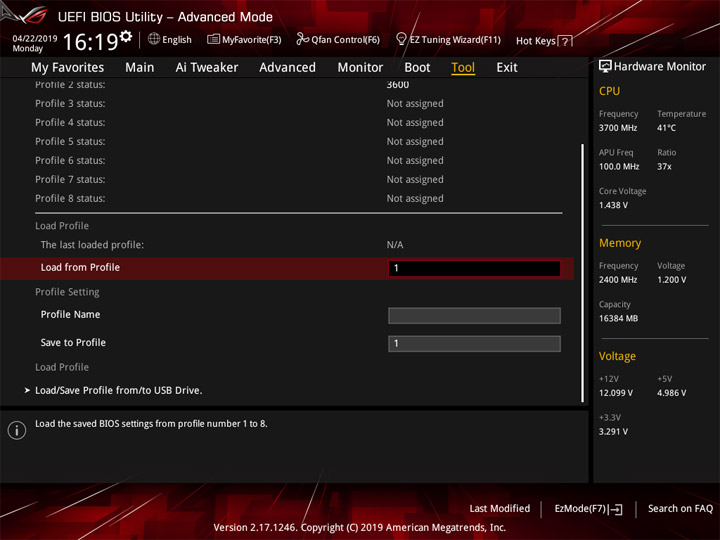The height and width of the screenshot is (540, 720).
Task: Click Profile 7 status row
Action: (298, 180)
